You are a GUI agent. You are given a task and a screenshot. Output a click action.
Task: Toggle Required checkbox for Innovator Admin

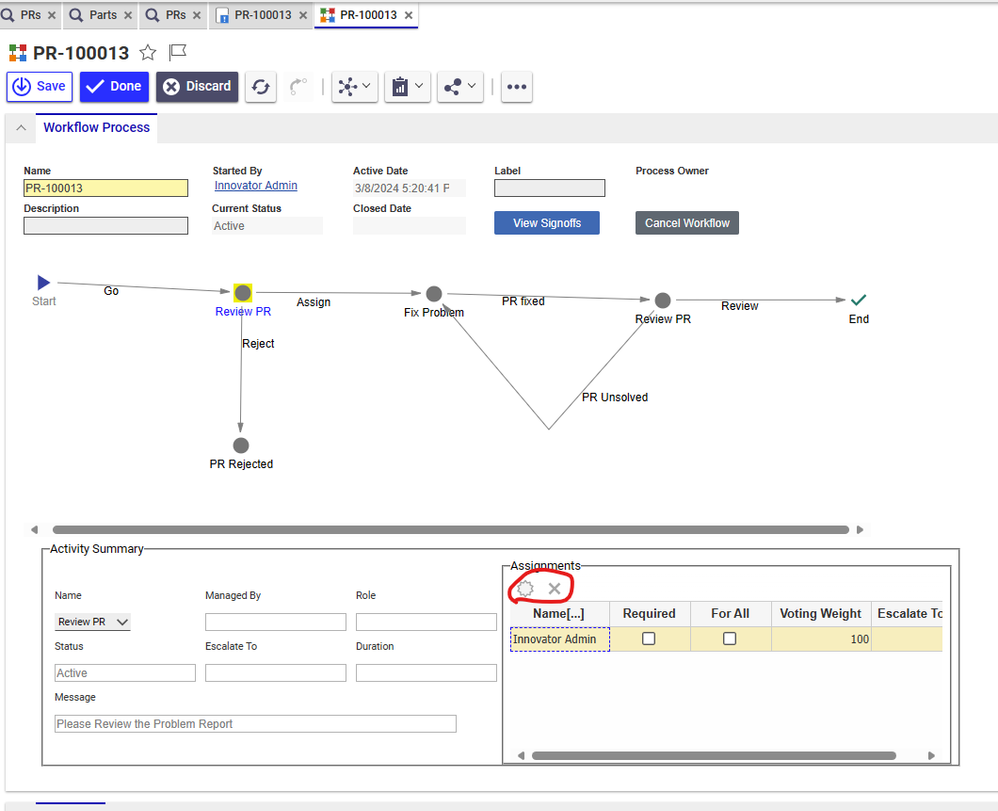[x=649, y=639]
